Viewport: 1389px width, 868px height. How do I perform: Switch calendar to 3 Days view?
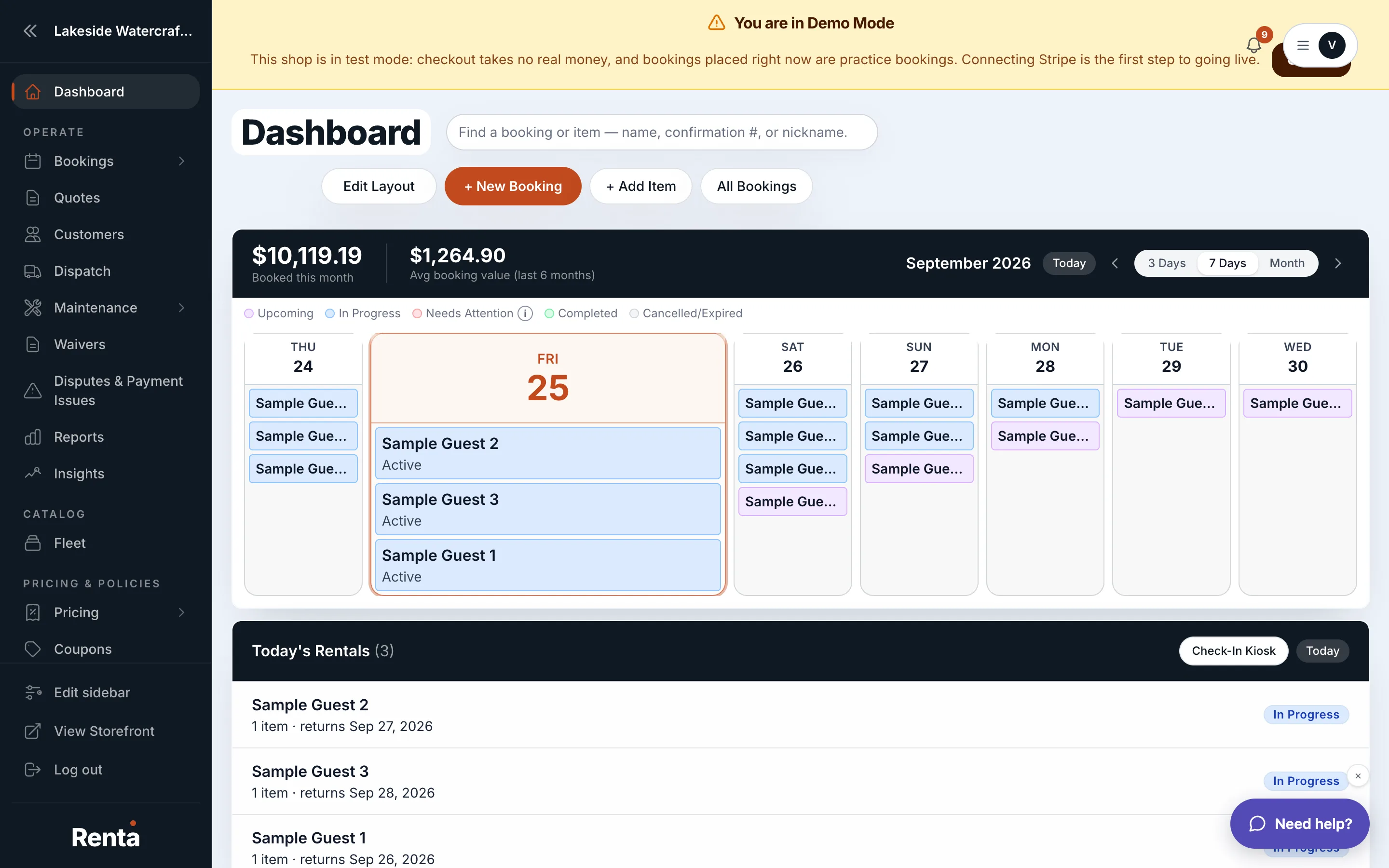(1166, 263)
